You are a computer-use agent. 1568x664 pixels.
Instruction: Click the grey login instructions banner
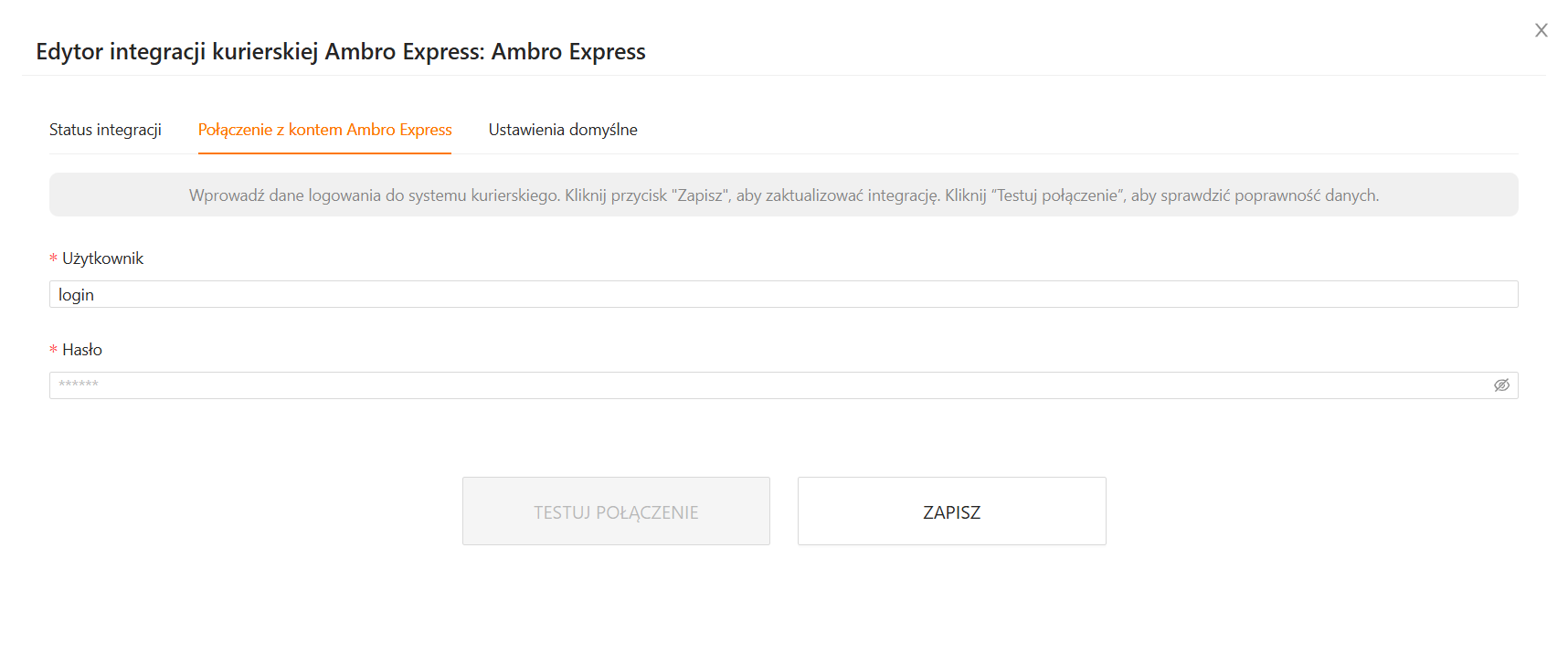783,195
